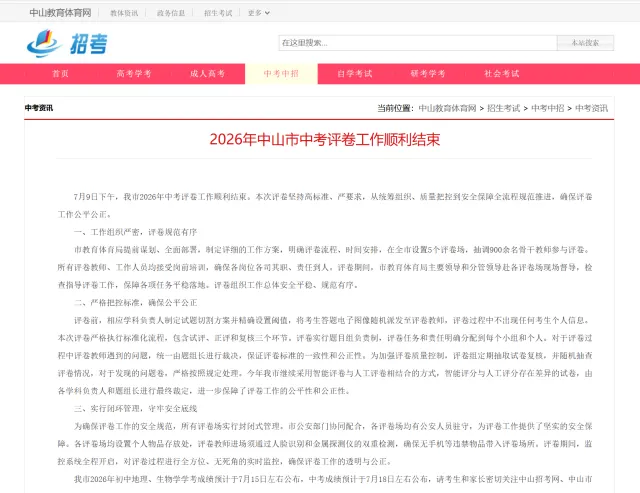Image resolution: width=640 pixels, height=493 pixels.
Task: Click breadcrumb link 中考资讯
Action: point(591,108)
